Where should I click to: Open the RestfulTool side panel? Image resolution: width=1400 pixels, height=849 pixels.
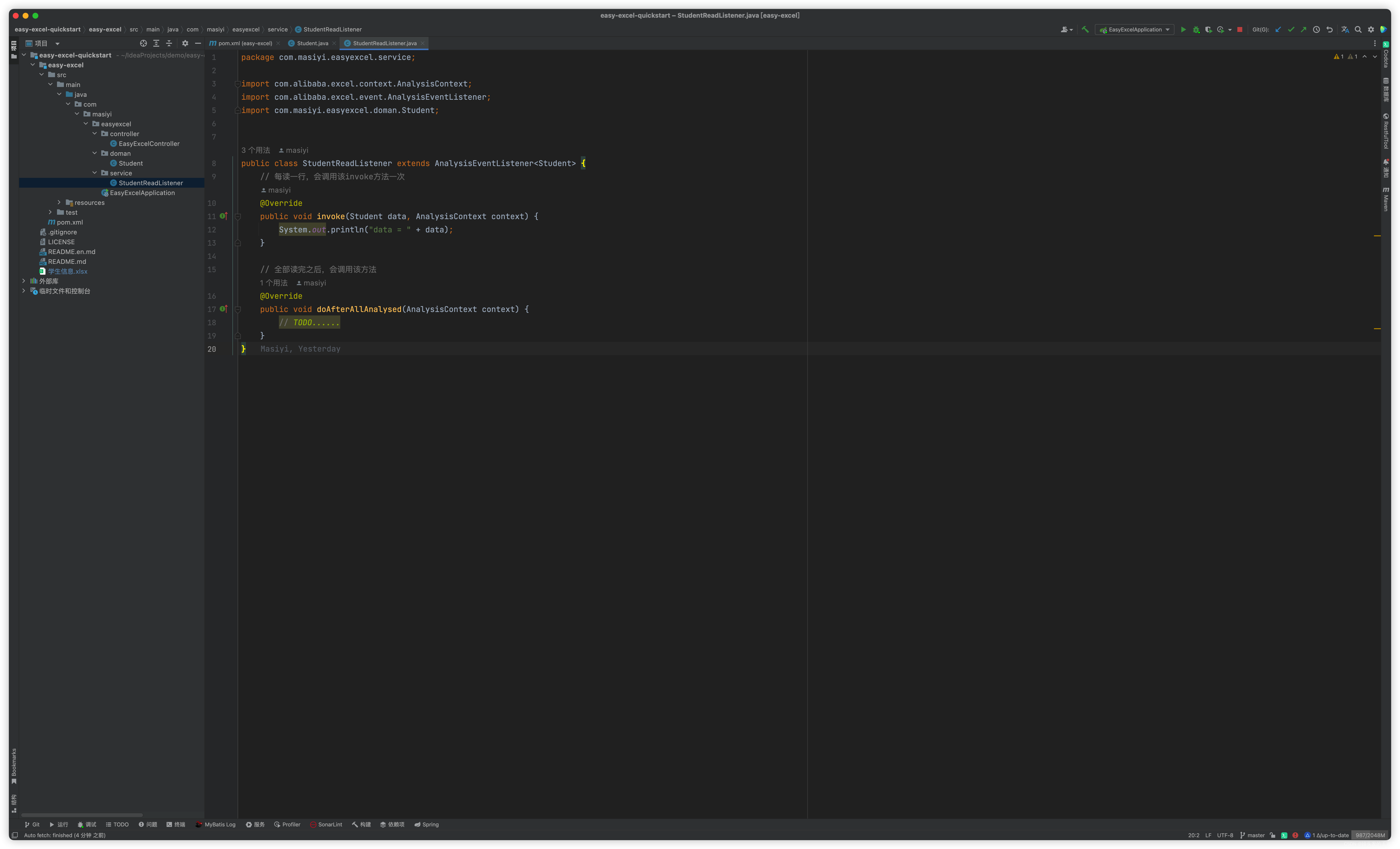pyautogui.click(x=1386, y=131)
